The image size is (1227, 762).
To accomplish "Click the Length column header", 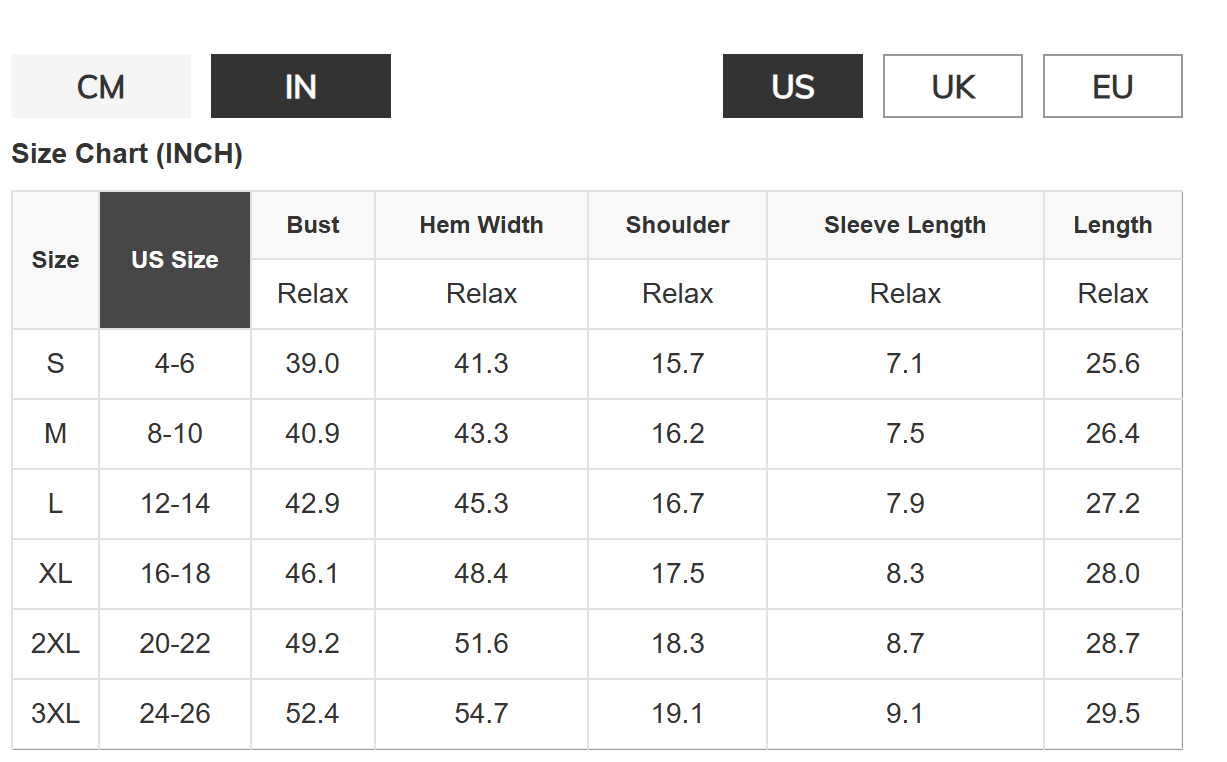I will pos(1112,225).
